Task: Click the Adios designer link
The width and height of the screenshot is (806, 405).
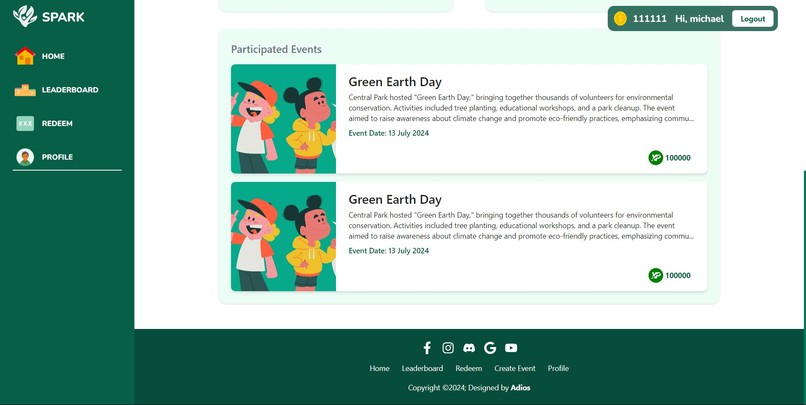Action: pyautogui.click(x=520, y=388)
